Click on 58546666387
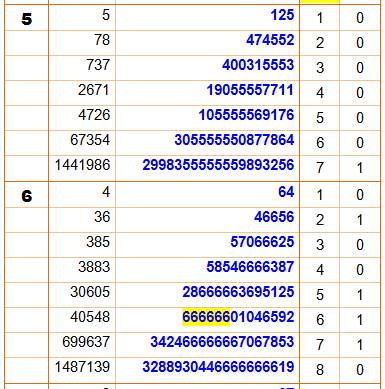The height and width of the screenshot is (389, 385). pos(250,267)
